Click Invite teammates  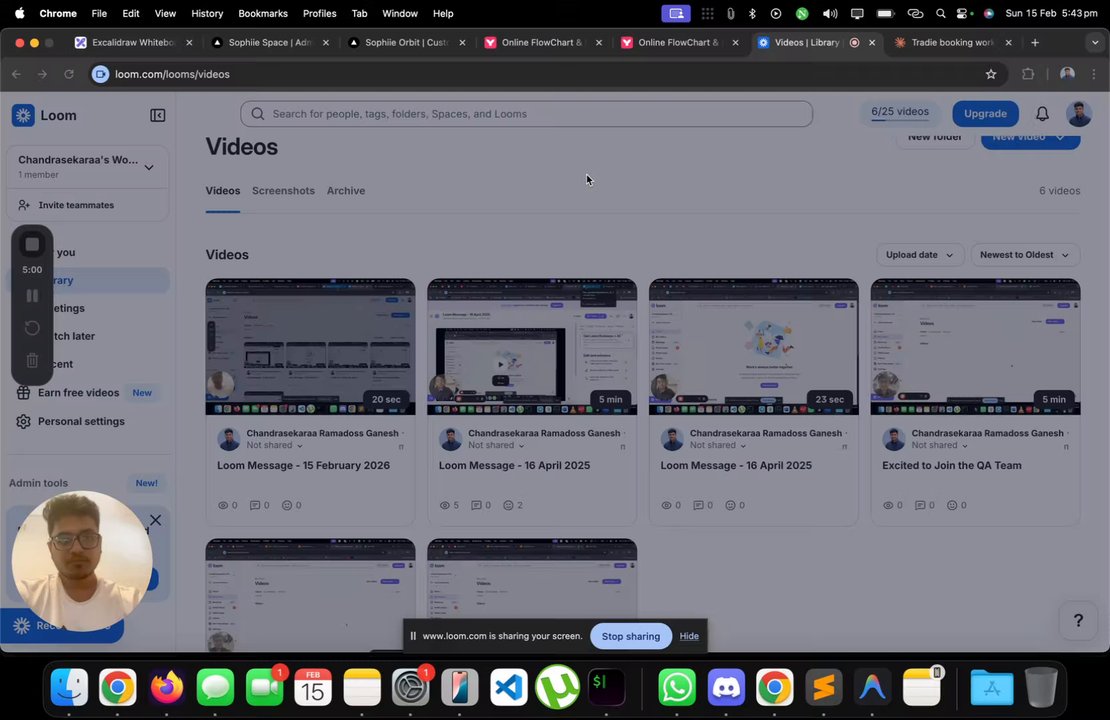[66, 205]
